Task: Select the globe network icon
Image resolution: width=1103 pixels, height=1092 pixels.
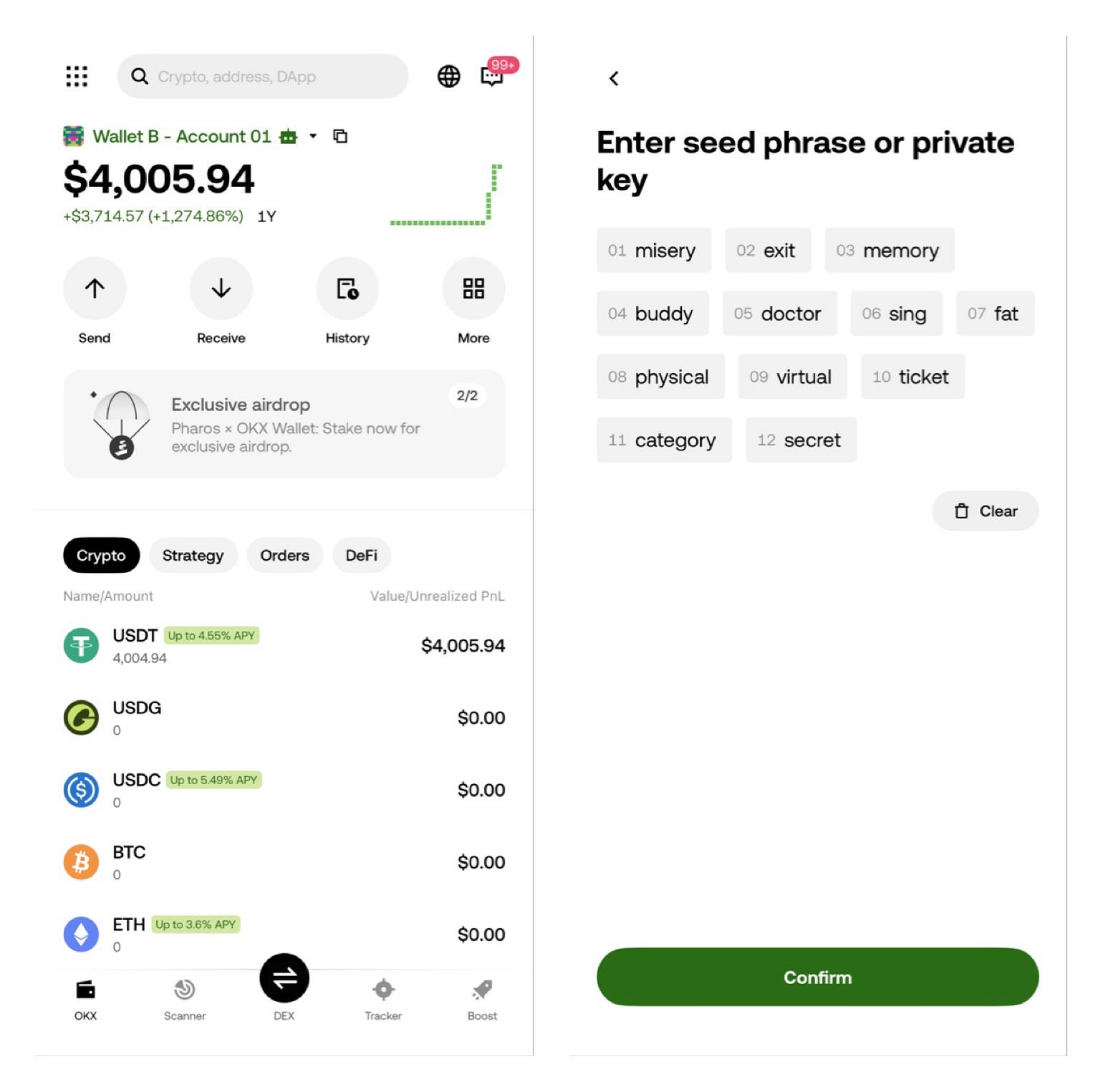Action: [x=449, y=76]
